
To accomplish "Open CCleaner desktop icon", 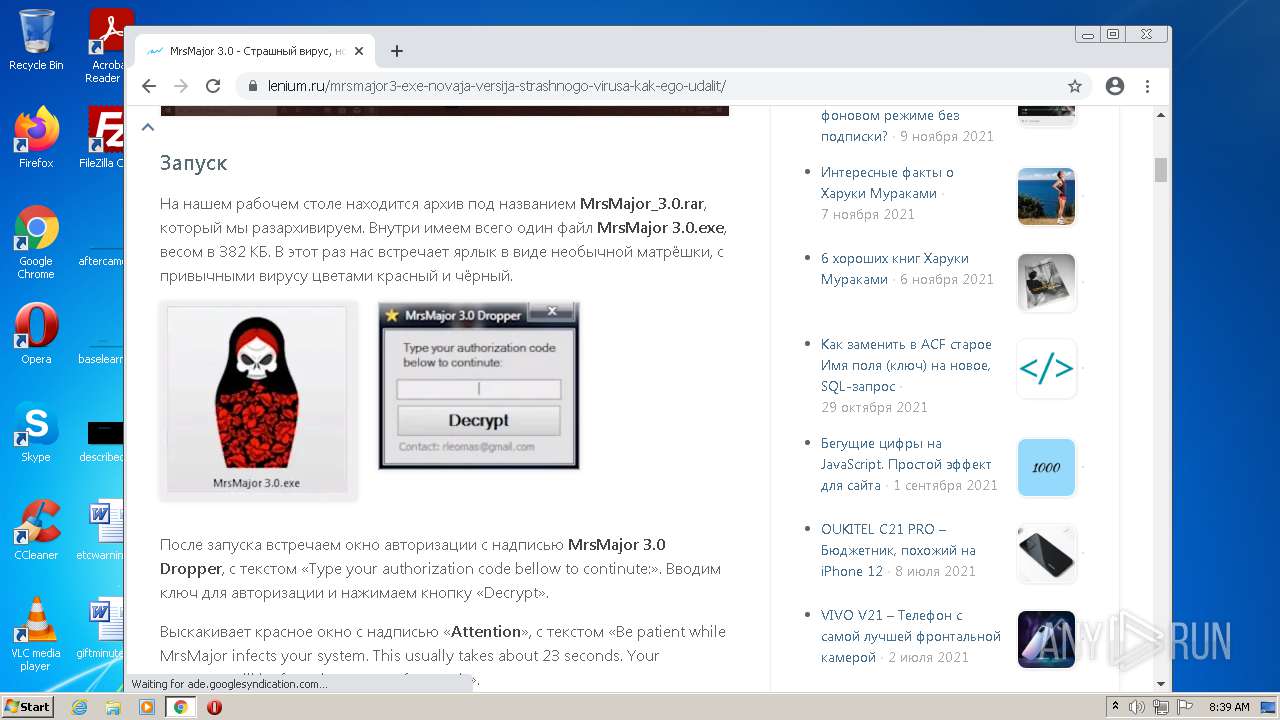I will (x=36, y=530).
